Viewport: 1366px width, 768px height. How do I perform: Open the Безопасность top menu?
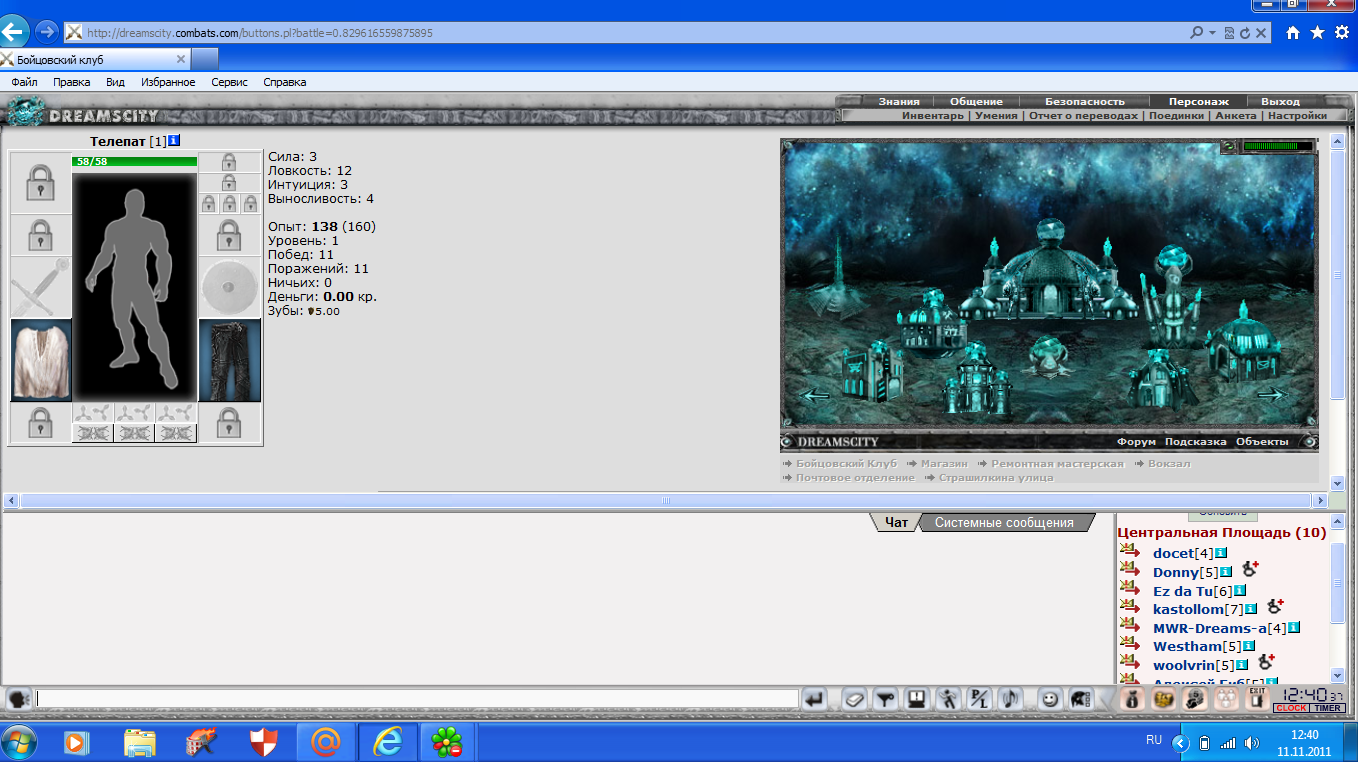(1085, 101)
